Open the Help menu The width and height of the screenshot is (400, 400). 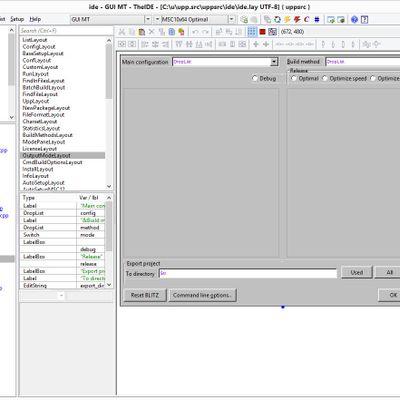(35, 19)
